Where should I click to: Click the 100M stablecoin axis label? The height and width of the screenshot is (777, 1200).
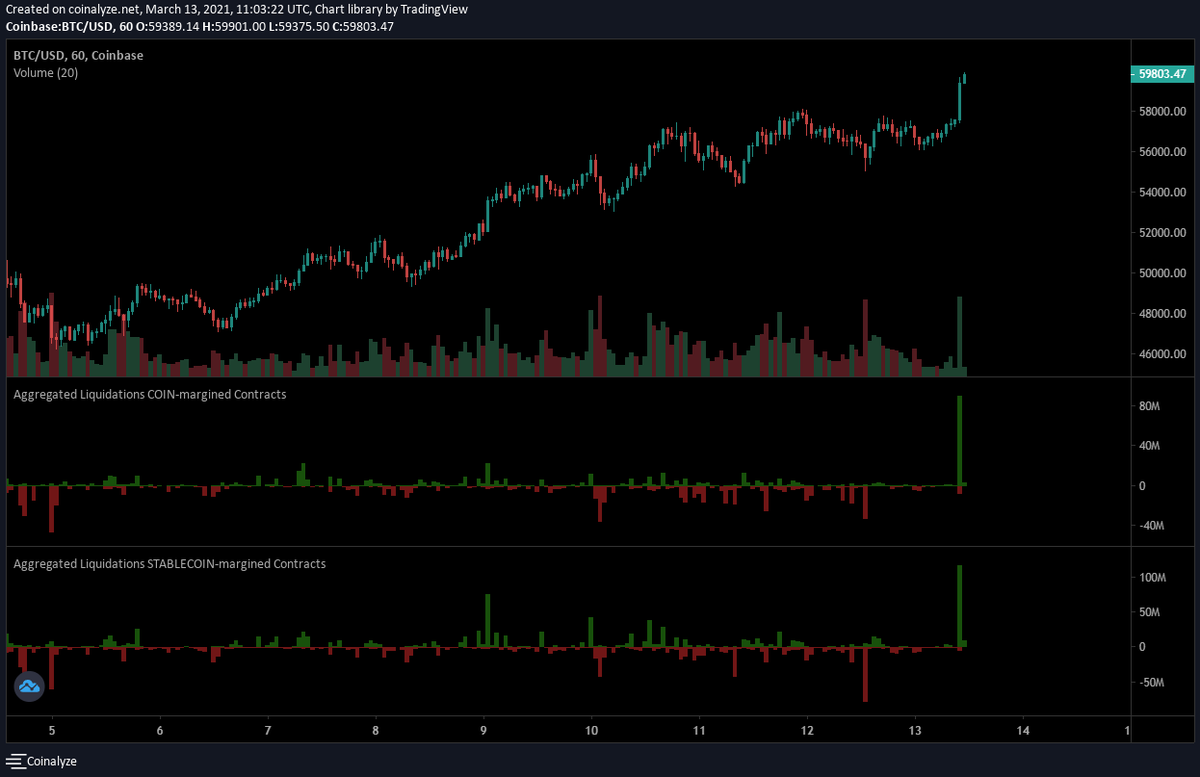click(x=1152, y=578)
